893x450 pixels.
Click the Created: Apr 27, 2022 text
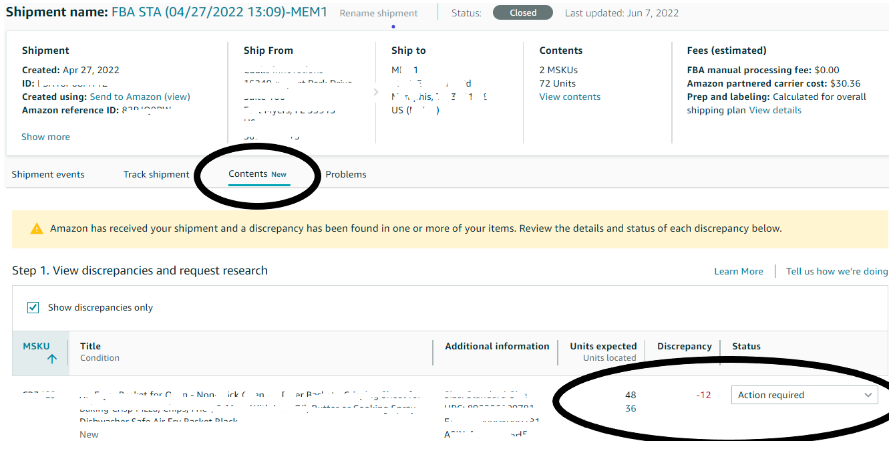tap(71, 70)
